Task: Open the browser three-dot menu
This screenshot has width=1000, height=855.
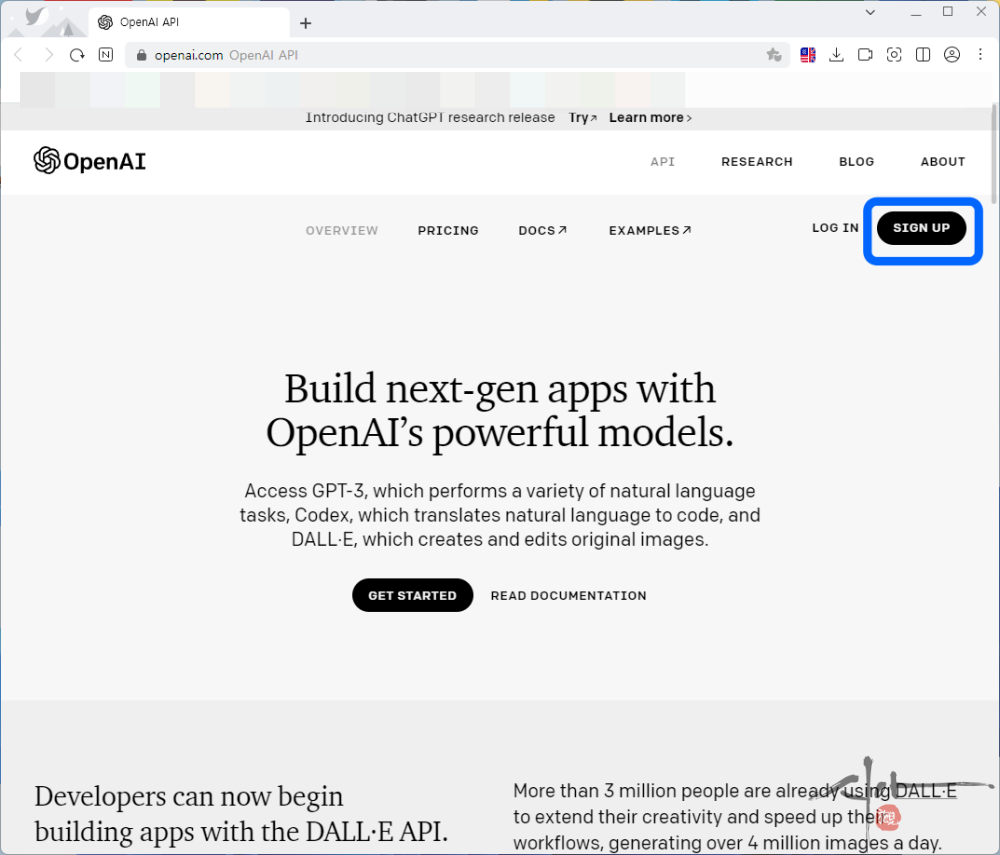Action: [980, 55]
